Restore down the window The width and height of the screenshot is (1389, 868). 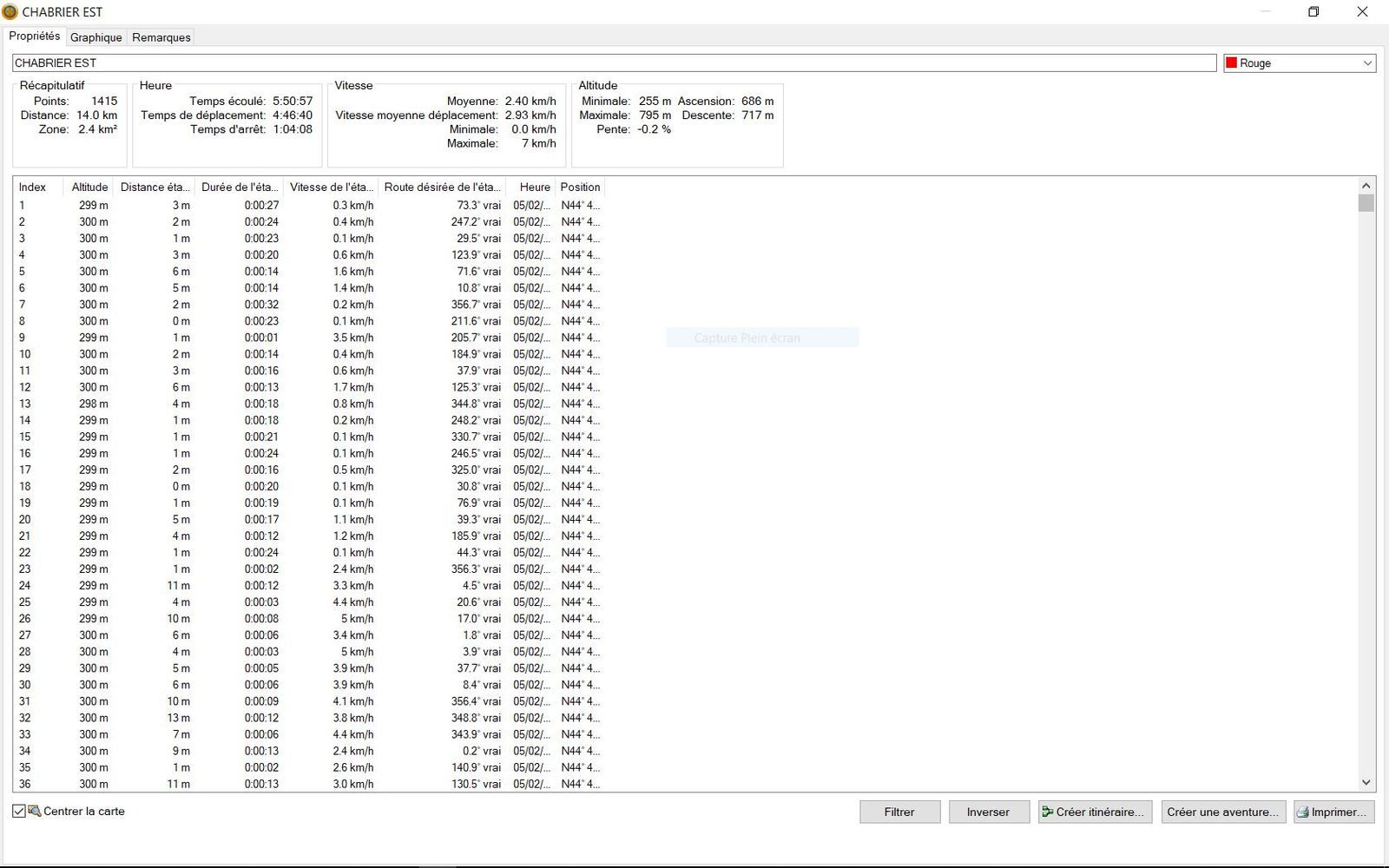pos(1313,11)
